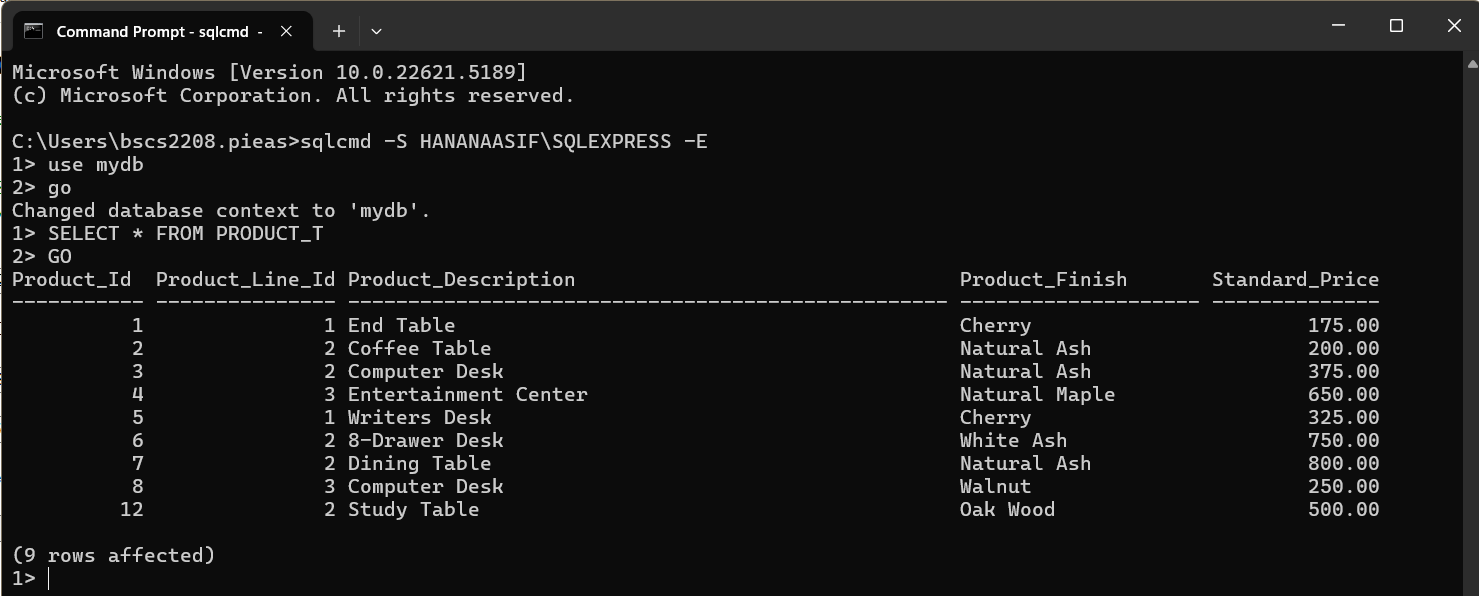Click the Standard_Price column header
The width and height of the screenshot is (1479, 596).
tap(1295, 280)
